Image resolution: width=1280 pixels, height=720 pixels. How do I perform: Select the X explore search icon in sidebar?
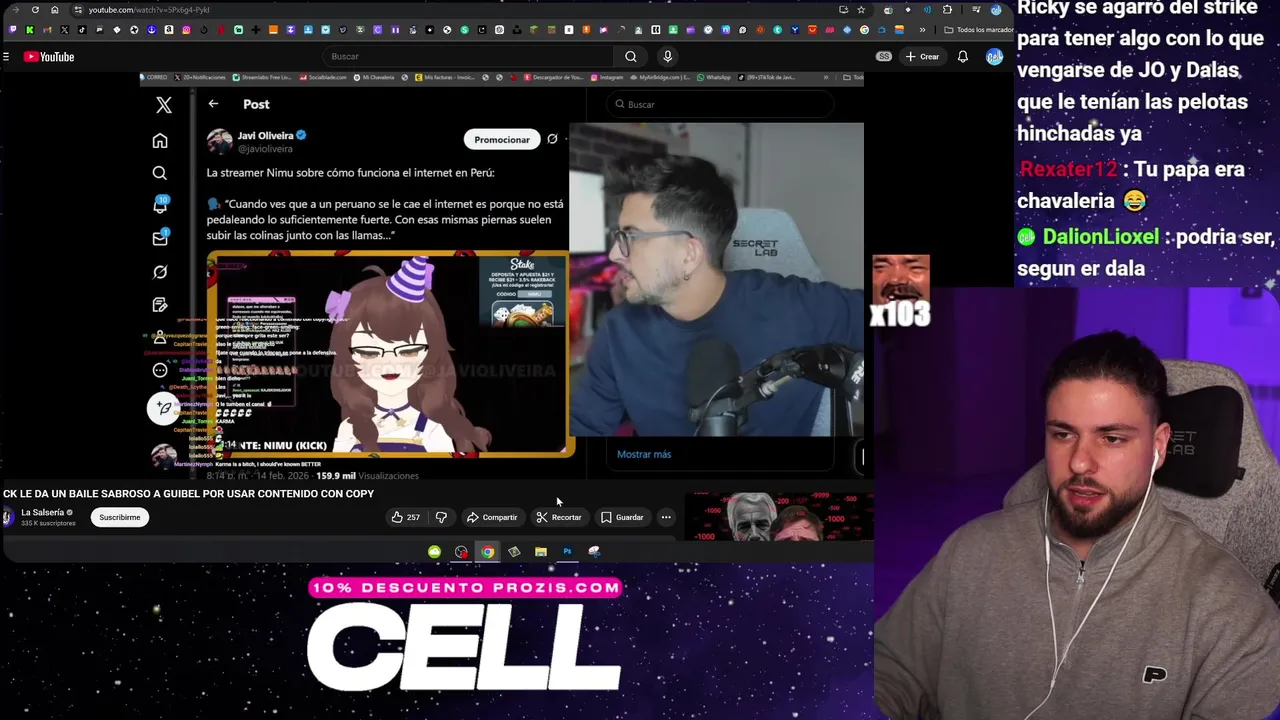coord(160,174)
